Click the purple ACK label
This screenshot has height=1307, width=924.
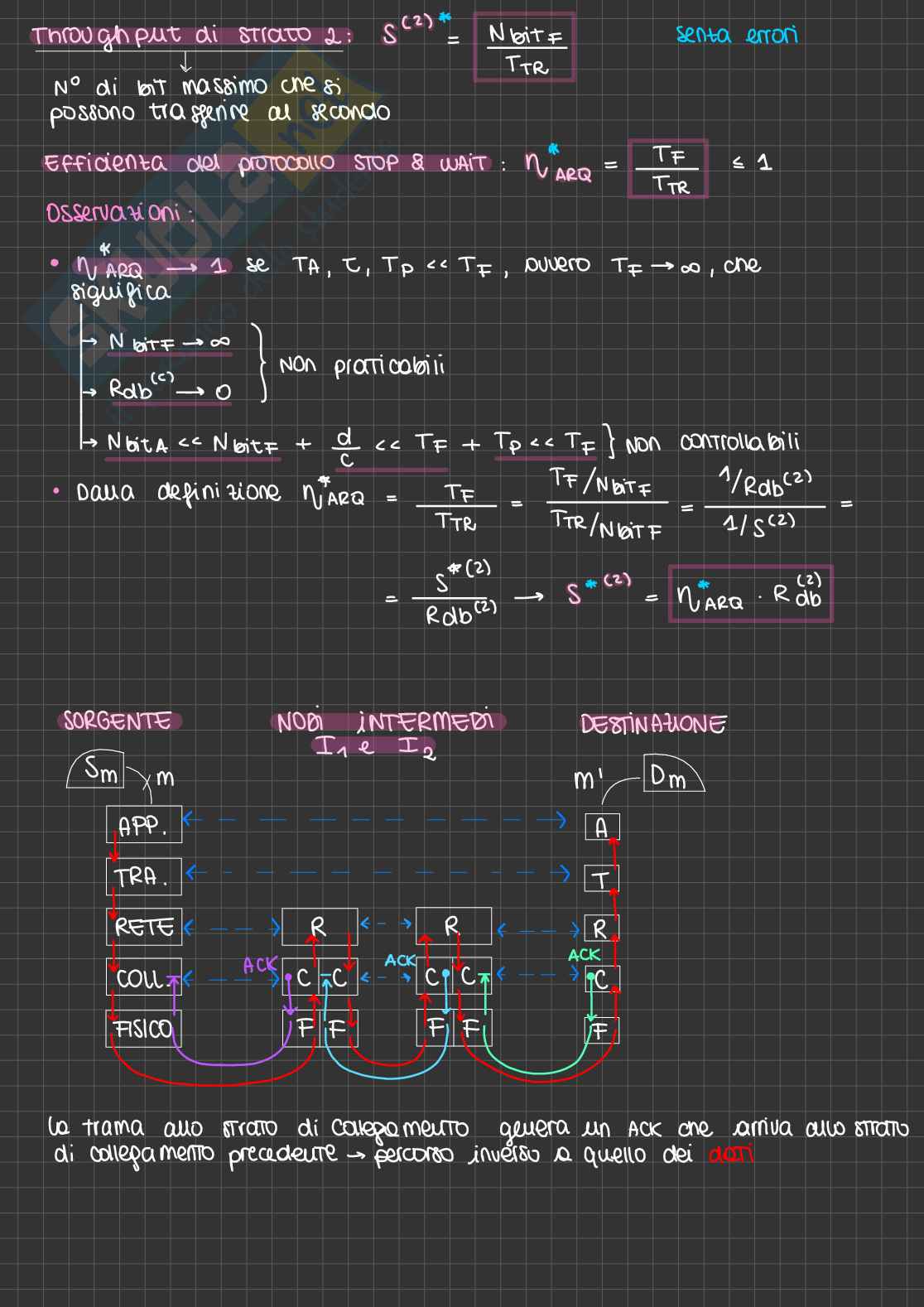[x=259, y=965]
